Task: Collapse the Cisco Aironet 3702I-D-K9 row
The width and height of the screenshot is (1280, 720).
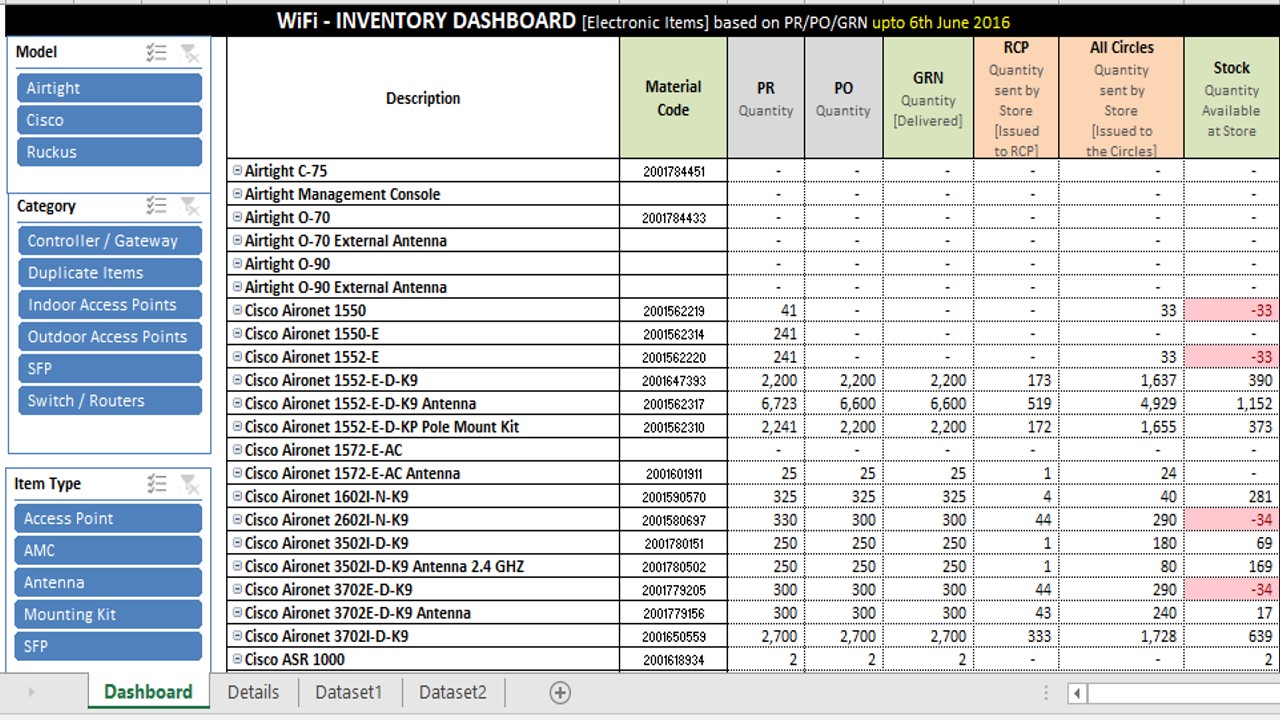Action: click(238, 636)
